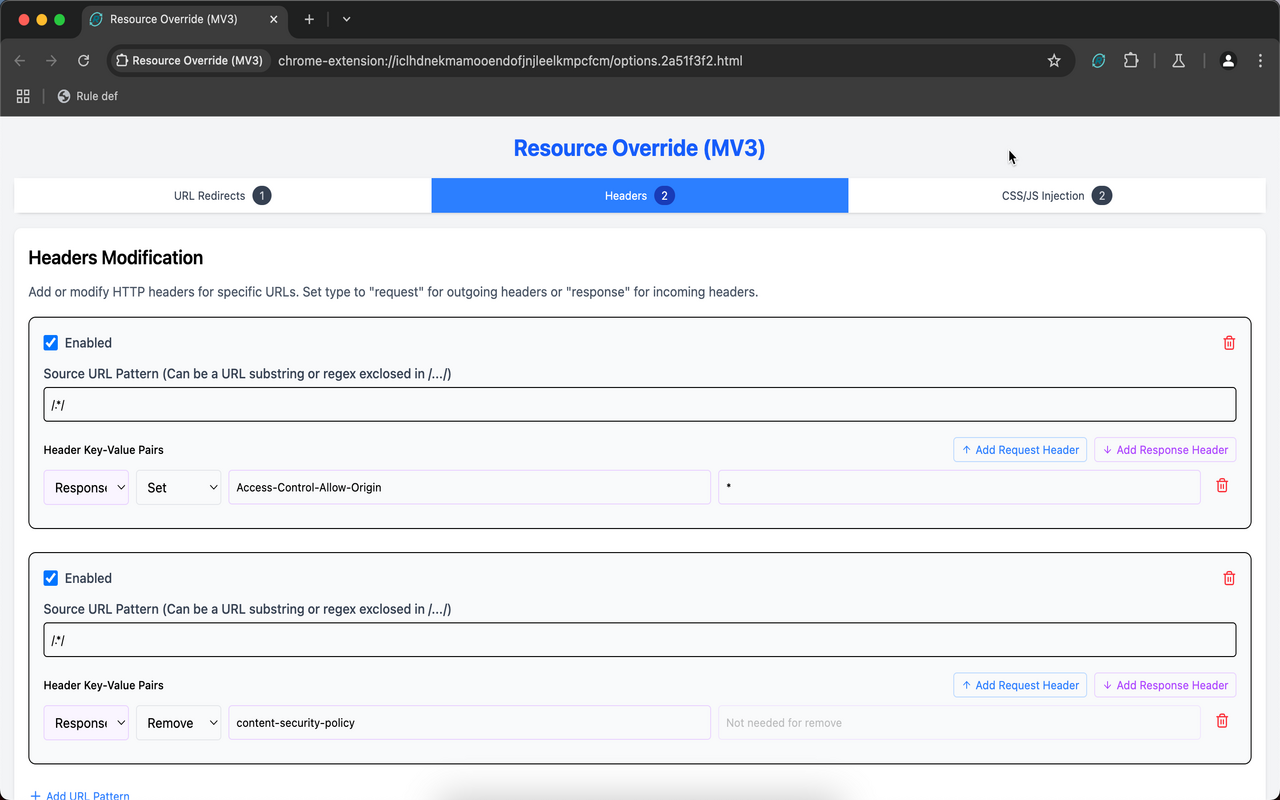Disable the second Enabled checkbox

tap(50, 578)
